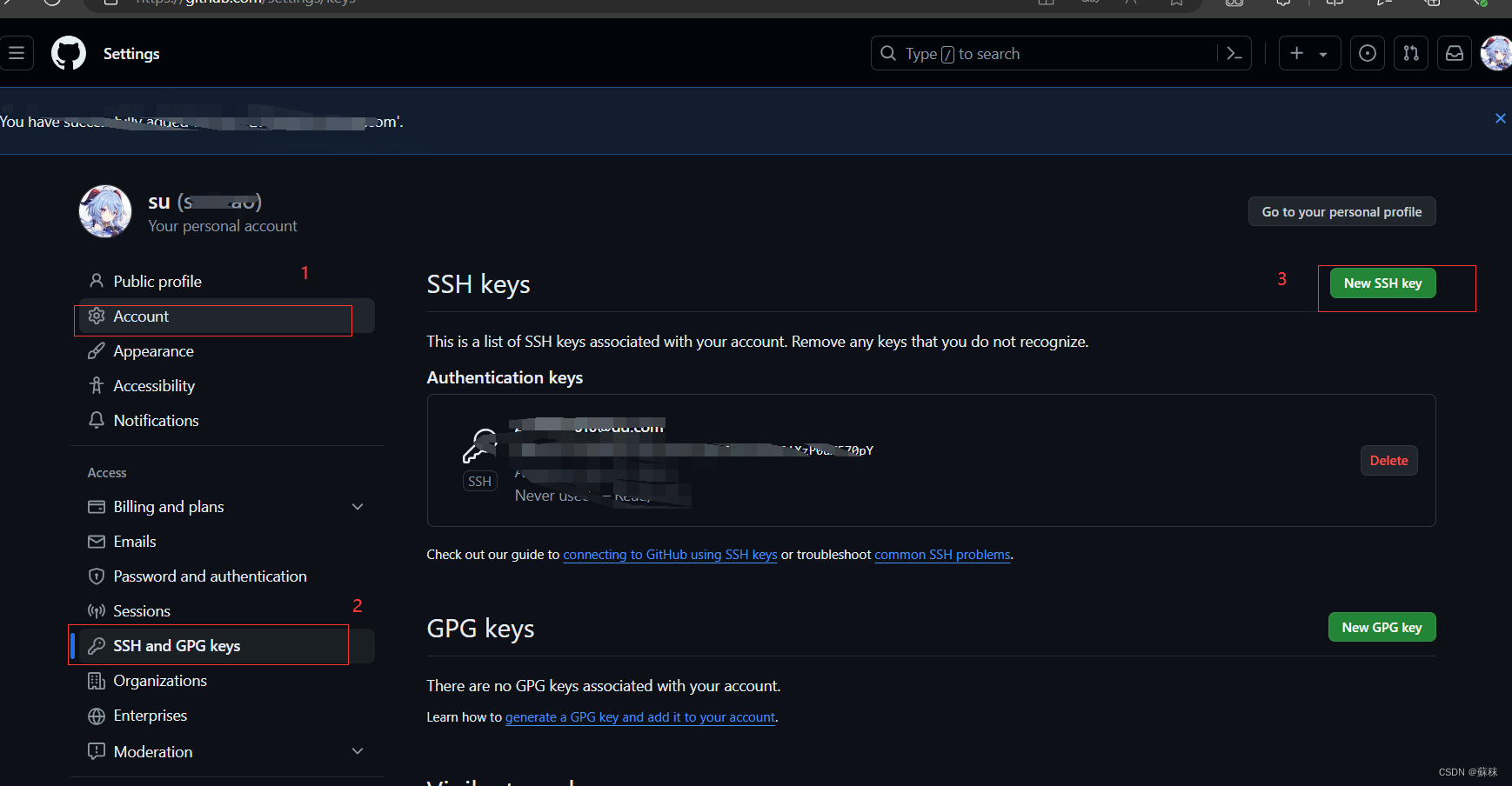Expand the create-new dropdown arrow
1512x786 pixels.
tap(1323, 54)
